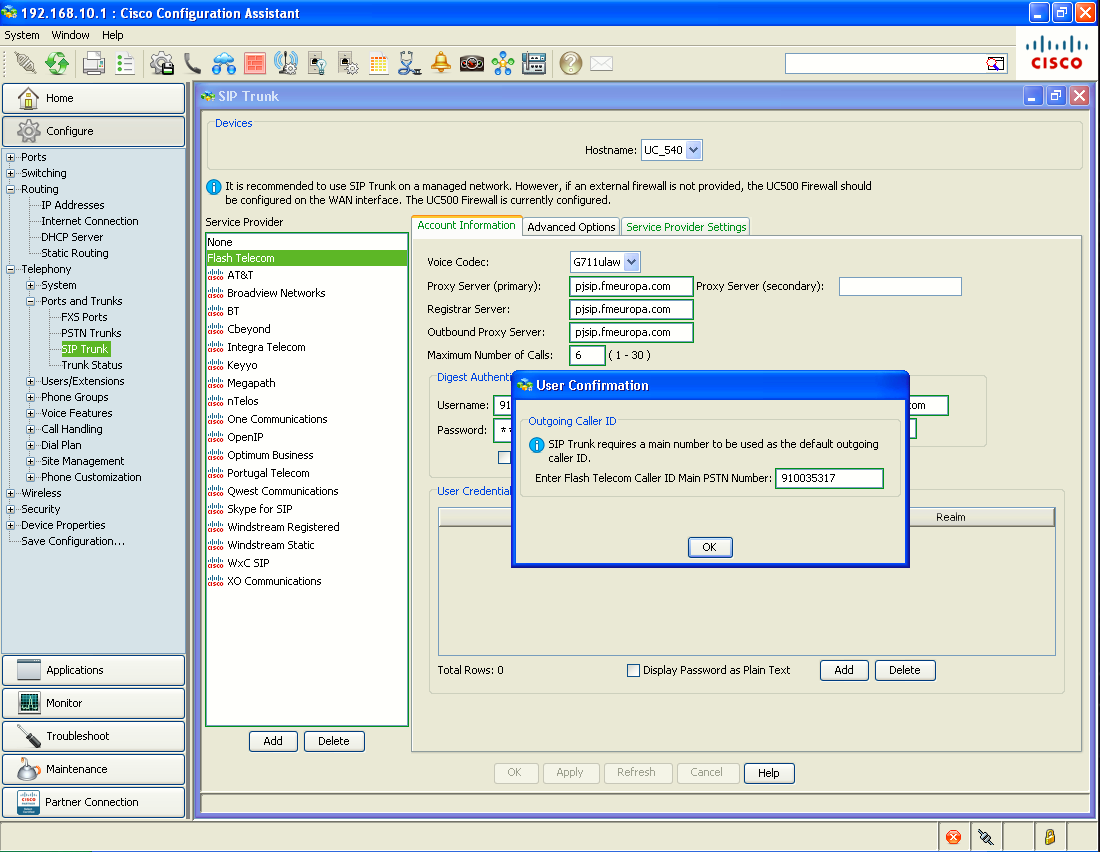Viewport: 1100px width, 852px height.
Task: Collapse the Telephony tree node
Action: [11, 269]
